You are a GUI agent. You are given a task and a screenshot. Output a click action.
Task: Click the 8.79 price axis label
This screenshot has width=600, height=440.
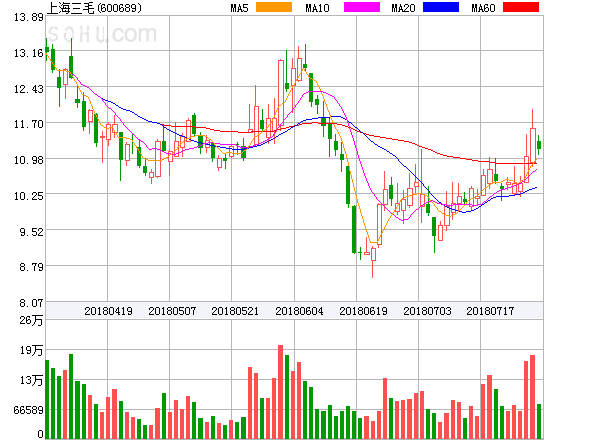(x=32, y=267)
